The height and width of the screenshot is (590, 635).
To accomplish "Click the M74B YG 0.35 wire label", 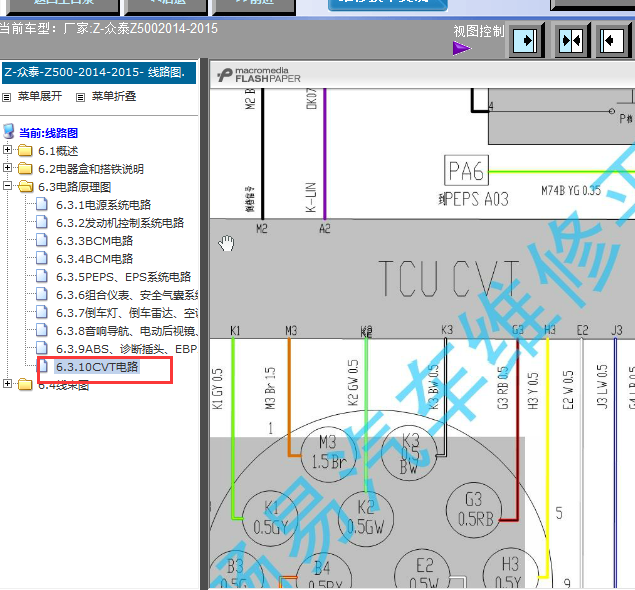I will (571, 190).
